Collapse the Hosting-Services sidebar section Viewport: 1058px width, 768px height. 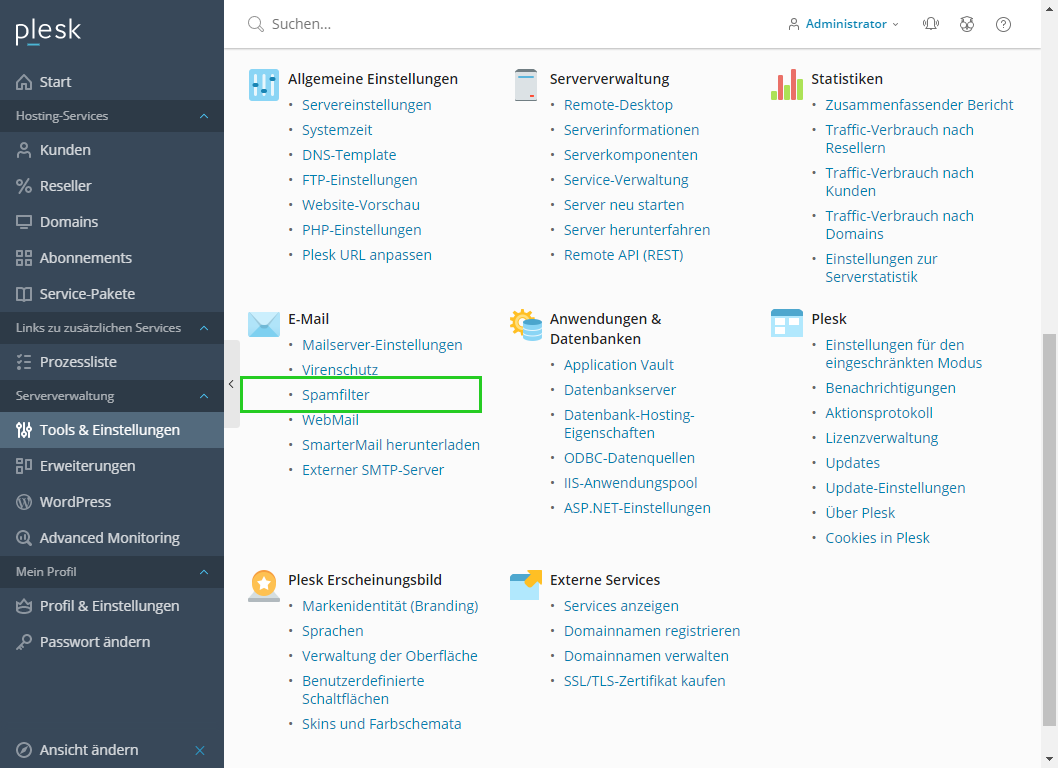pyautogui.click(x=204, y=116)
